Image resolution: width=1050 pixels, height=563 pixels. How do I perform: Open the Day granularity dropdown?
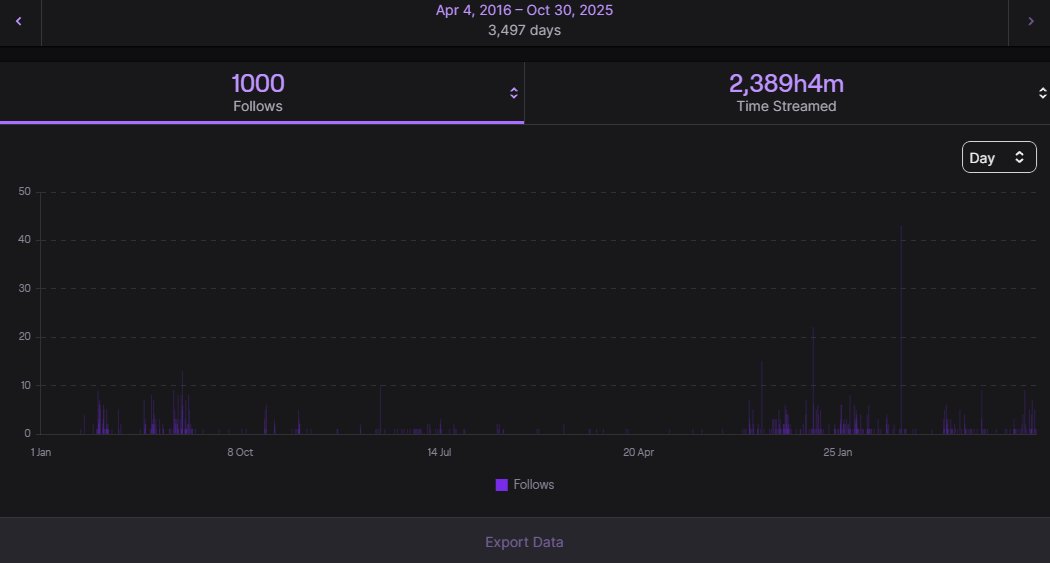coord(999,157)
